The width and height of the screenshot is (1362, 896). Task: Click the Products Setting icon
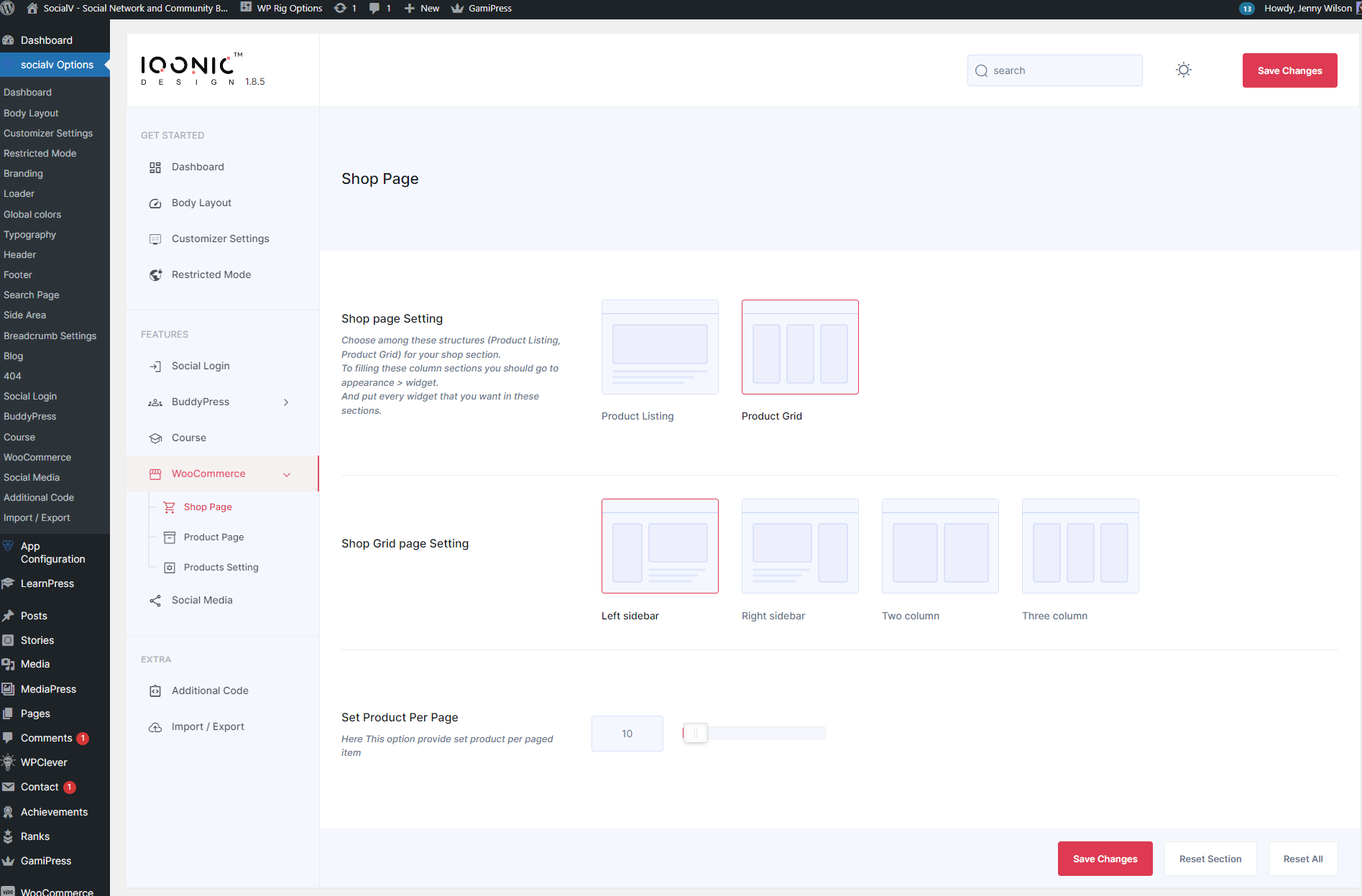click(170, 568)
